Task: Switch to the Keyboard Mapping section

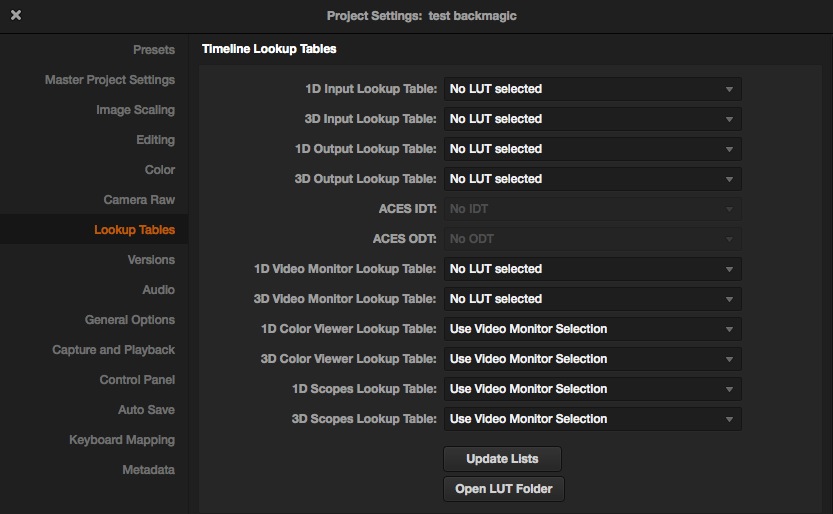Action: (121, 440)
